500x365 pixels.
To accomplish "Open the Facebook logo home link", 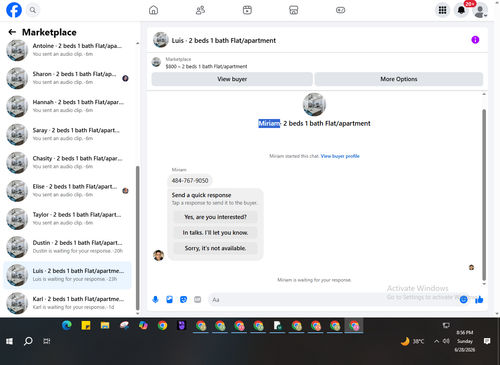I will pos(14,10).
